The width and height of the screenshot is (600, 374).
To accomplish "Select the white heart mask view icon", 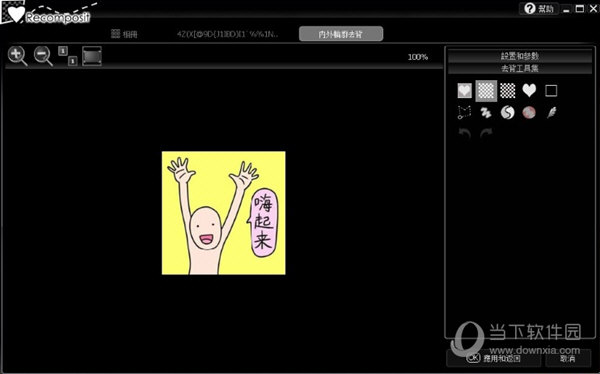I will pos(529,91).
